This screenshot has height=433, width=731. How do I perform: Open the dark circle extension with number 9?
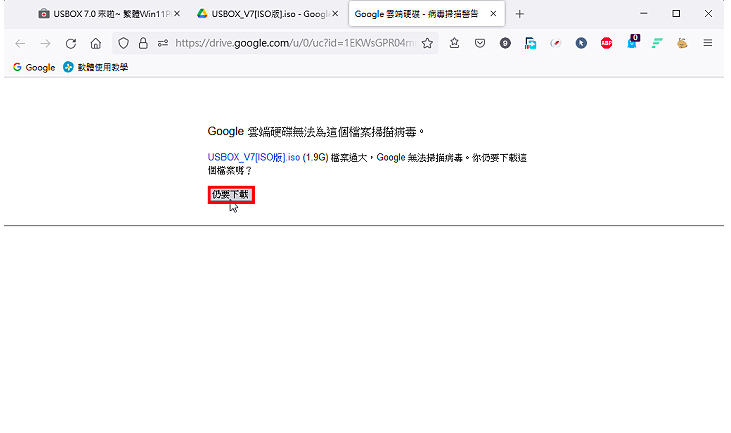(505, 43)
